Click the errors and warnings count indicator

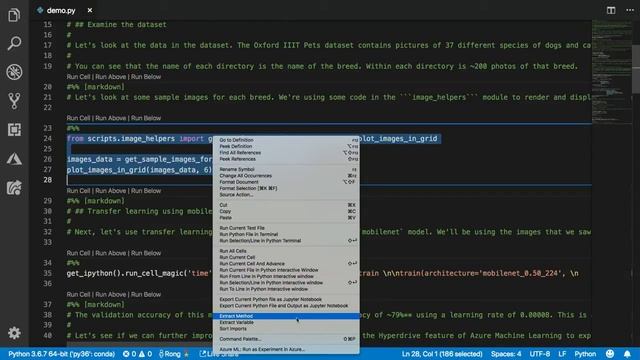coord(138,354)
